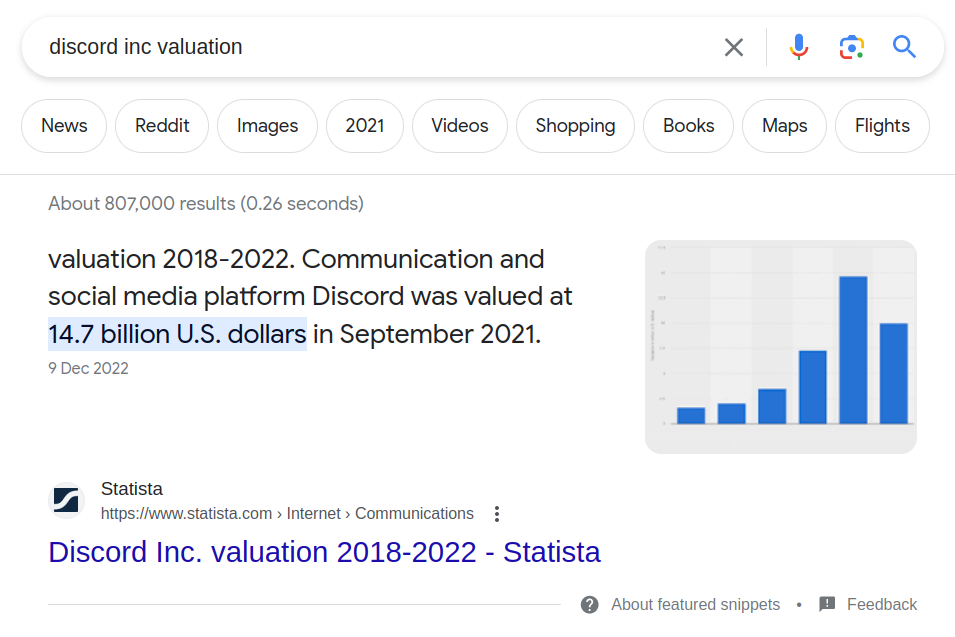Show Videos results

460,126
